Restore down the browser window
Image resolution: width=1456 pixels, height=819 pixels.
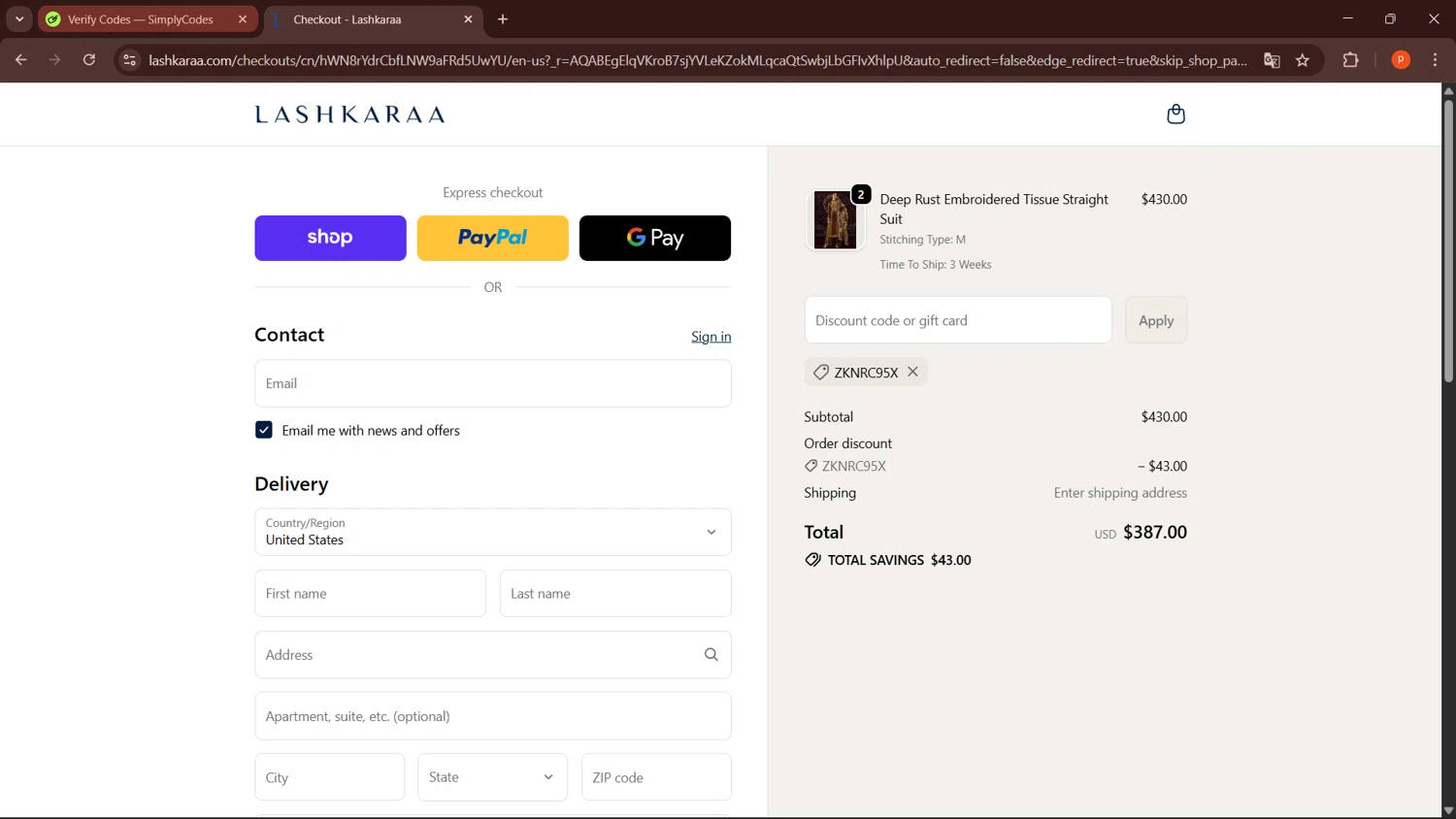tap(1390, 18)
